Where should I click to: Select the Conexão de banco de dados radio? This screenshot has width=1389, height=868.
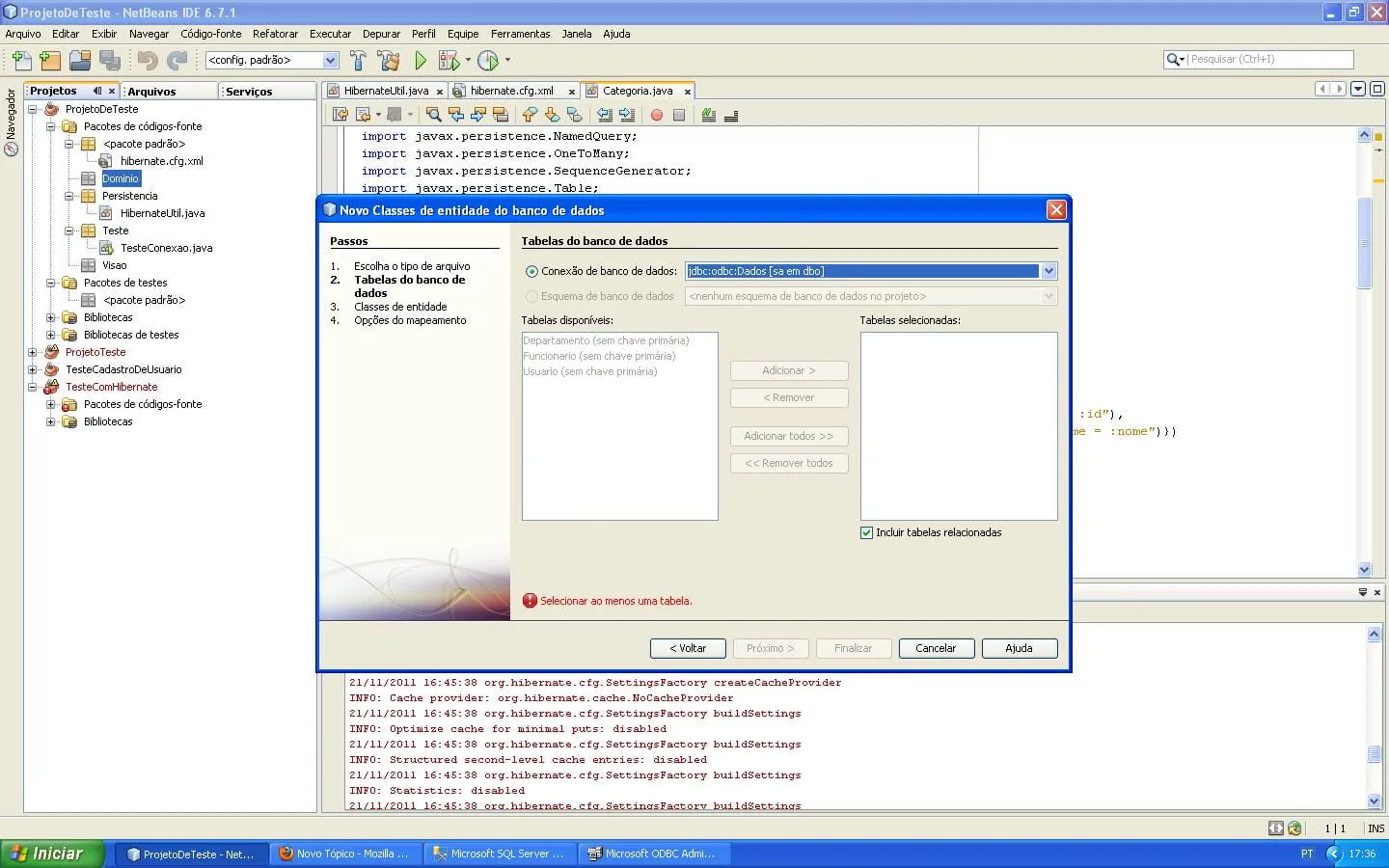click(531, 272)
